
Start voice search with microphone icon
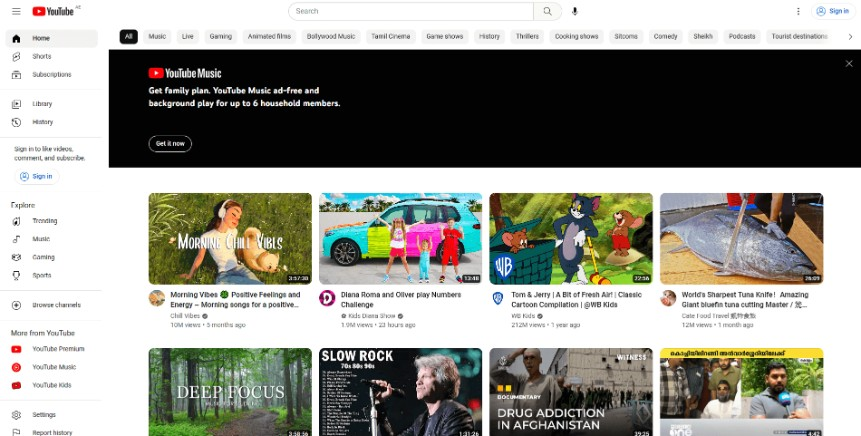[x=574, y=11]
